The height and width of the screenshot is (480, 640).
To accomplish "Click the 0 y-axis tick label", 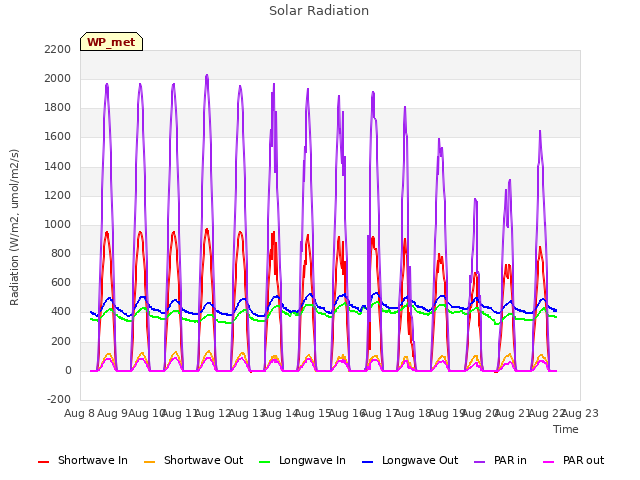I will tap(68, 371).
